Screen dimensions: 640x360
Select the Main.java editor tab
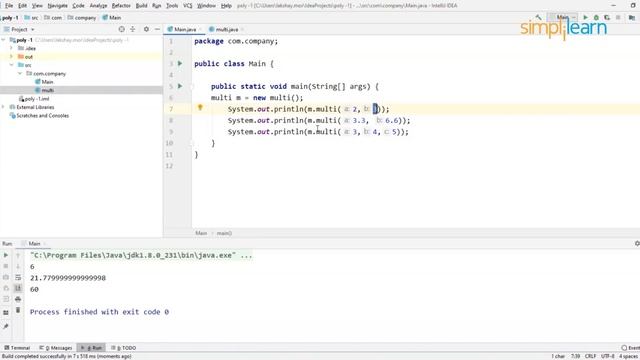pyautogui.click(x=185, y=29)
